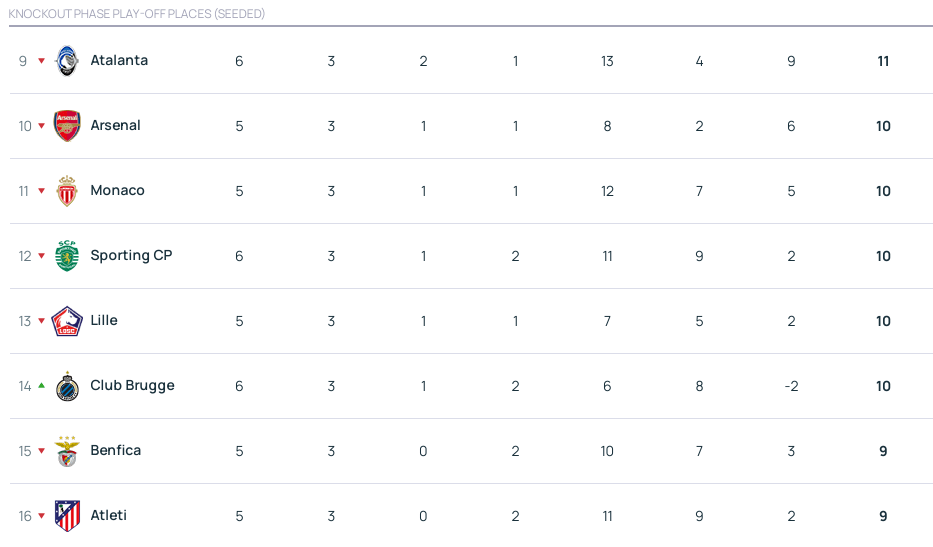Click the Lille club crest
This screenshot has width=933, height=547.
[x=67, y=321]
